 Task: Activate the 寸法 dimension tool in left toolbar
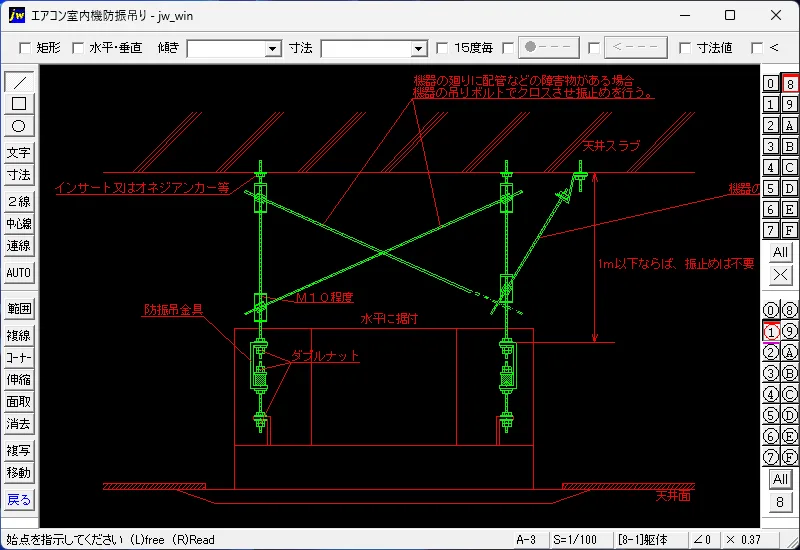click(x=19, y=175)
